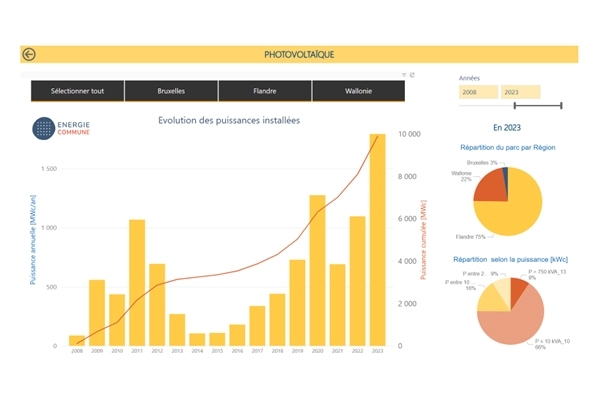This screenshot has height=400, width=600.
Task: Click the P > 750 kVA dark orange slice
Action: pyautogui.click(x=517, y=289)
